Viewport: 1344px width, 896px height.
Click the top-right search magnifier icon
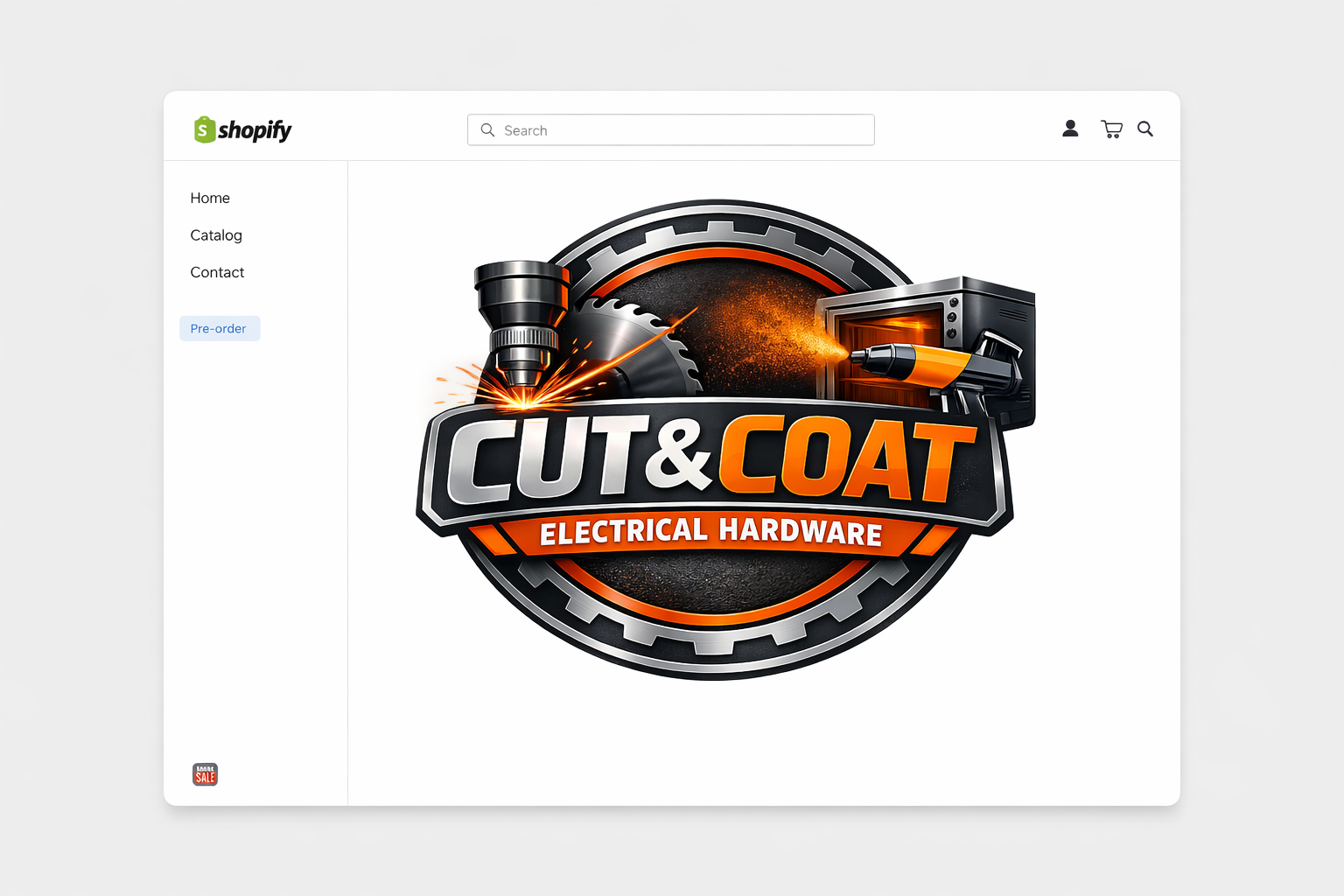[x=1145, y=129]
